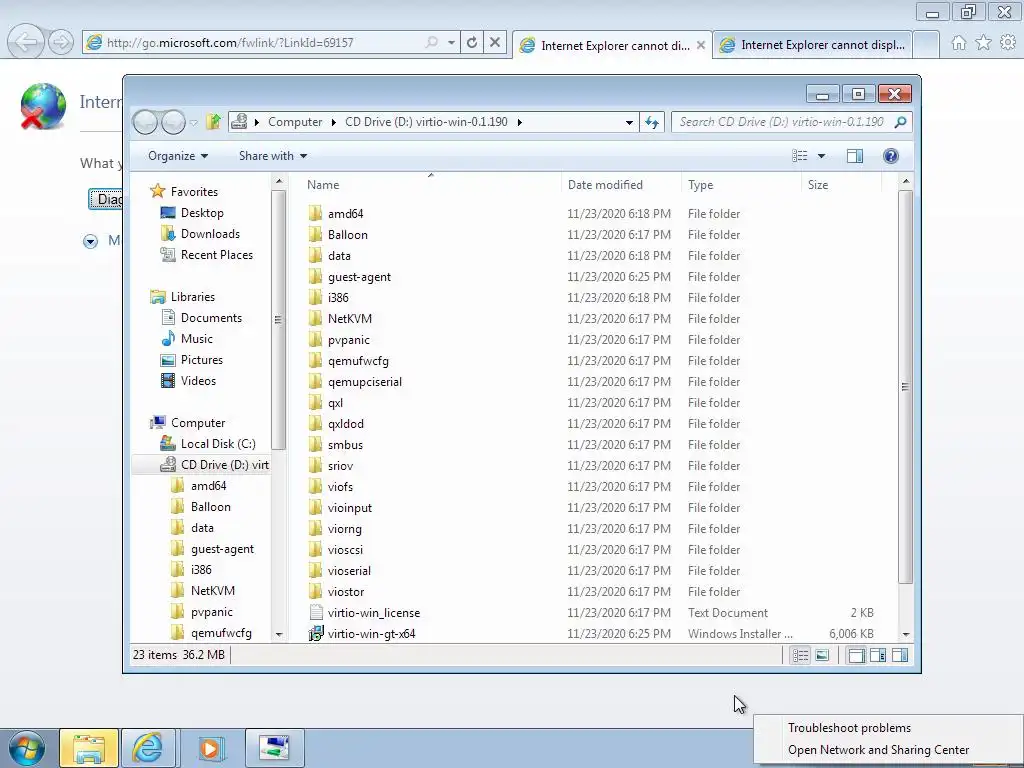Click Computer in the Explorer breadcrumb
The height and width of the screenshot is (768, 1024).
coord(295,122)
